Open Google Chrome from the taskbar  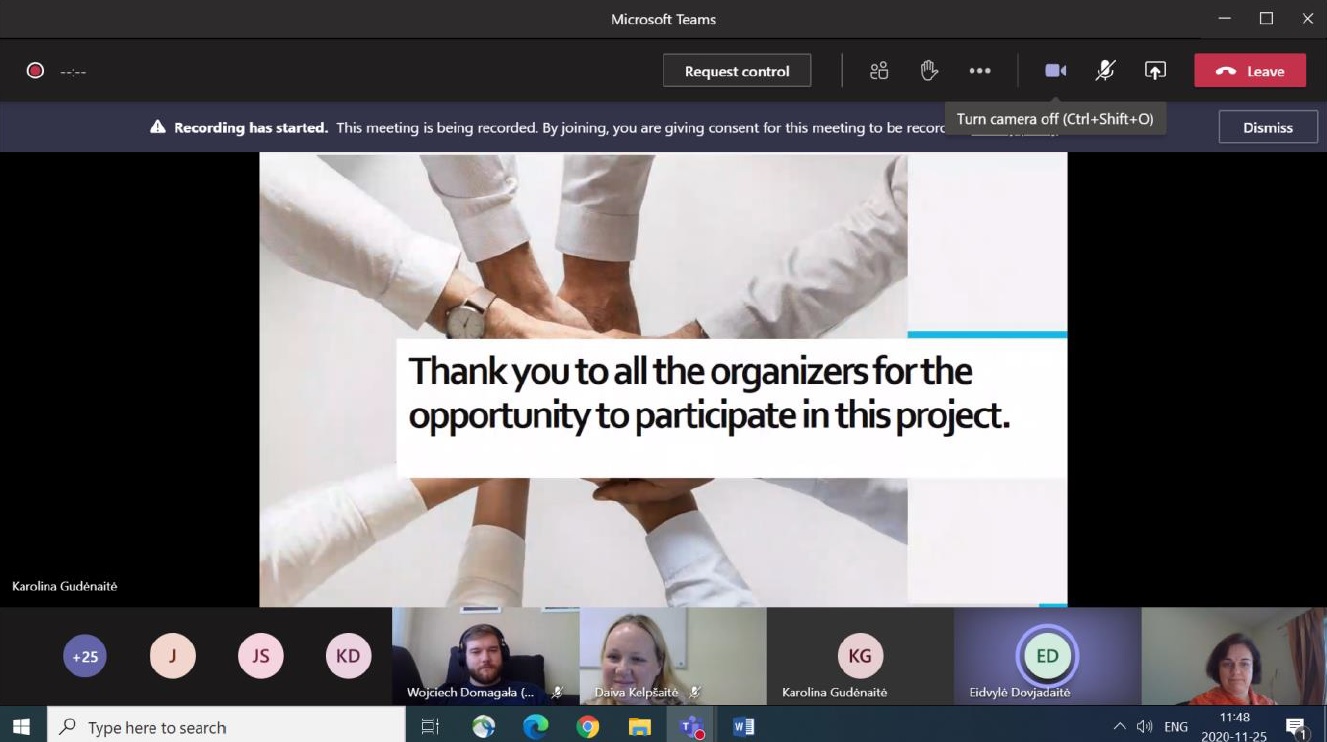point(588,727)
